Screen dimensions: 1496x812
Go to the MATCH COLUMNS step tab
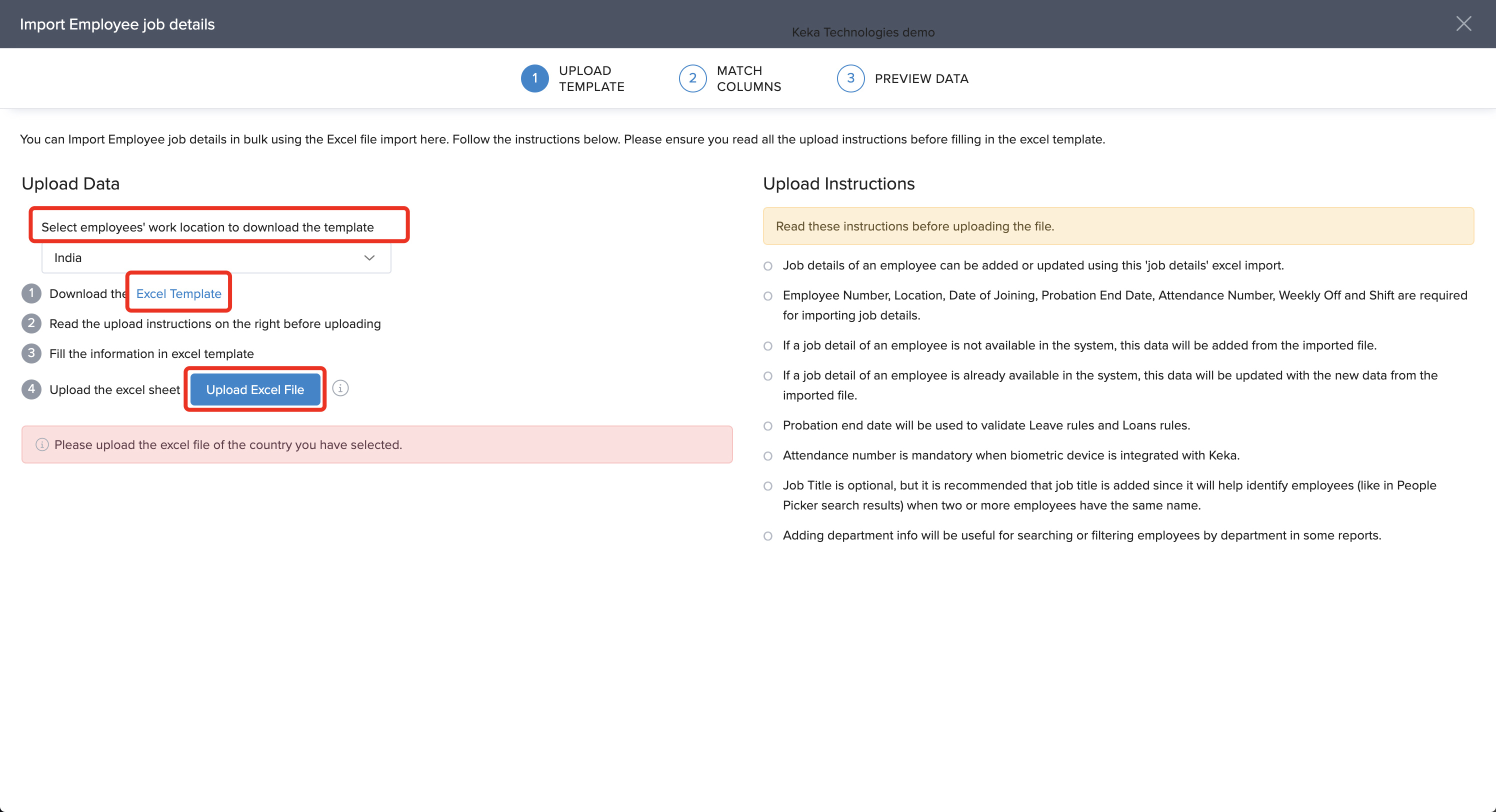(748, 78)
